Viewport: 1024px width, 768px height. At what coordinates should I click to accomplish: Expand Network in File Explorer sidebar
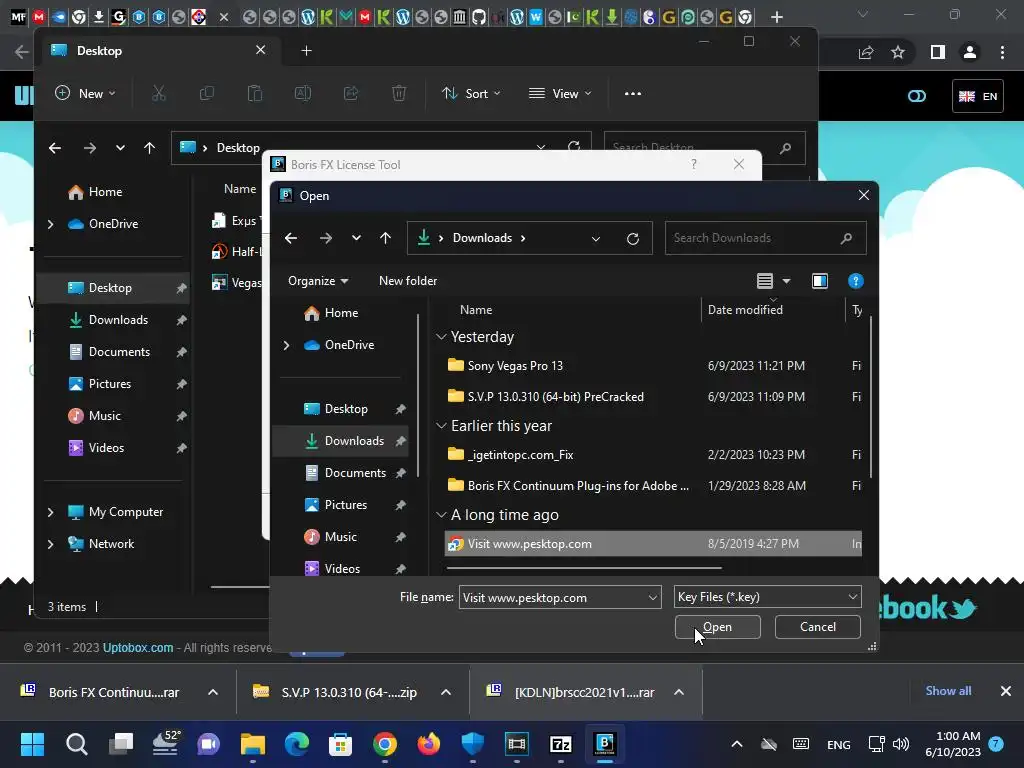pyautogui.click(x=50, y=544)
